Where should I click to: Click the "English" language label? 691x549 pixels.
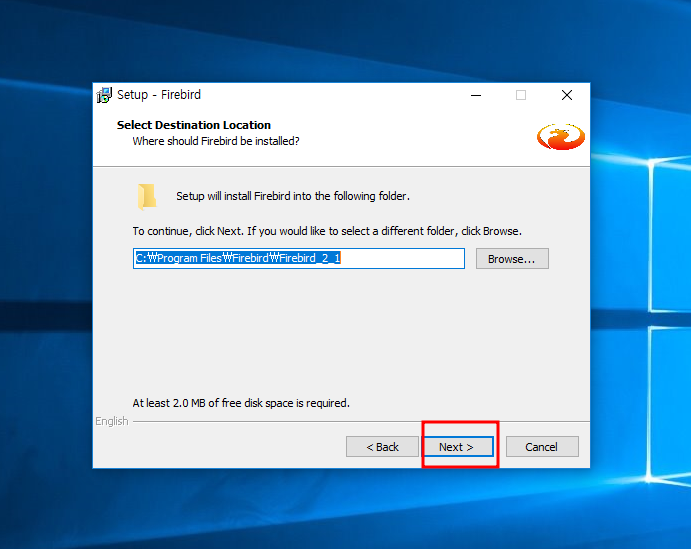point(111,421)
